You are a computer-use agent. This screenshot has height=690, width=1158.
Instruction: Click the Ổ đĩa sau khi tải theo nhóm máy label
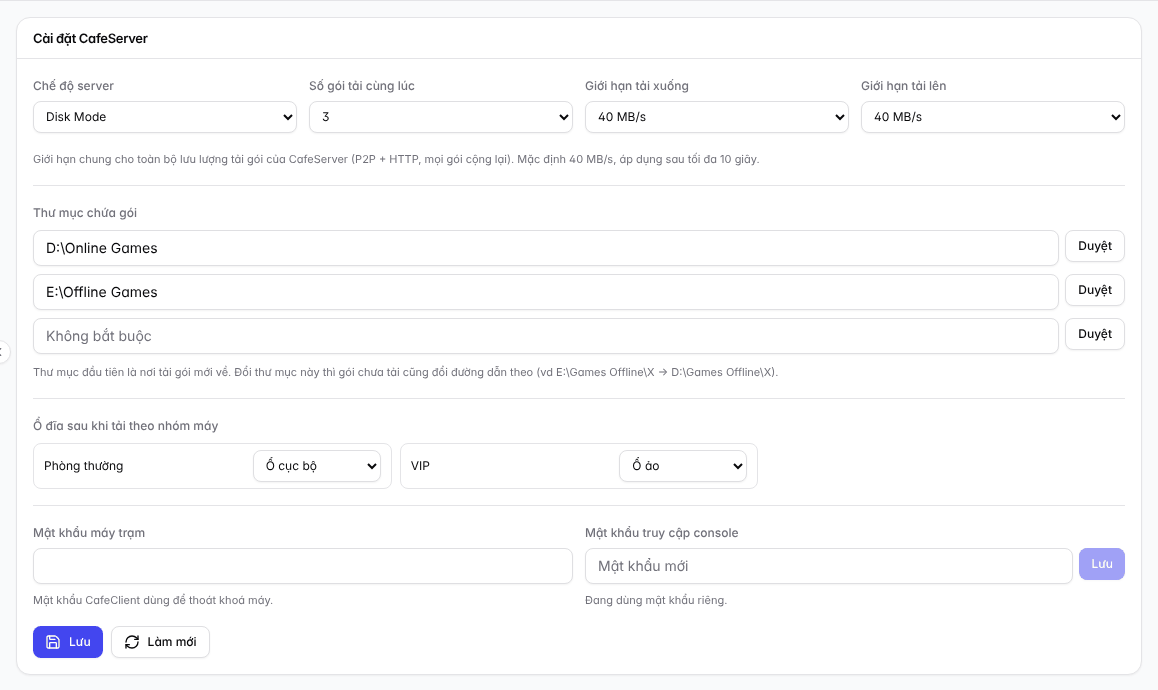click(126, 426)
